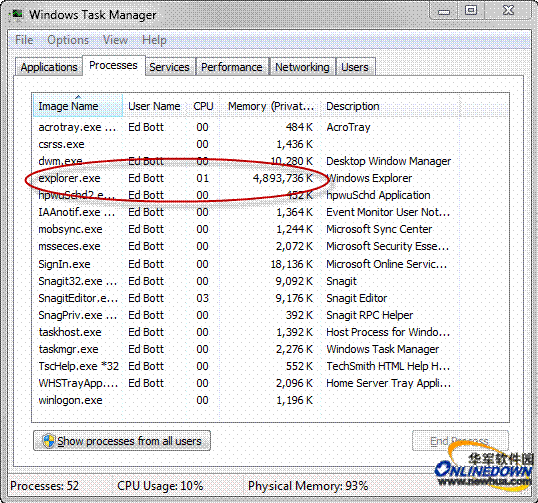Switch to the Applications tab
This screenshot has height=503, width=538.
point(49,67)
